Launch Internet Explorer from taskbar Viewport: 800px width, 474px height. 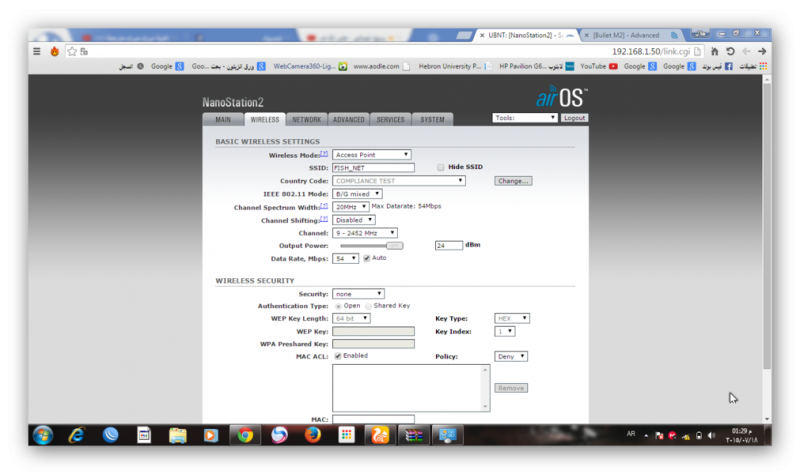pyautogui.click(x=77, y=435)
